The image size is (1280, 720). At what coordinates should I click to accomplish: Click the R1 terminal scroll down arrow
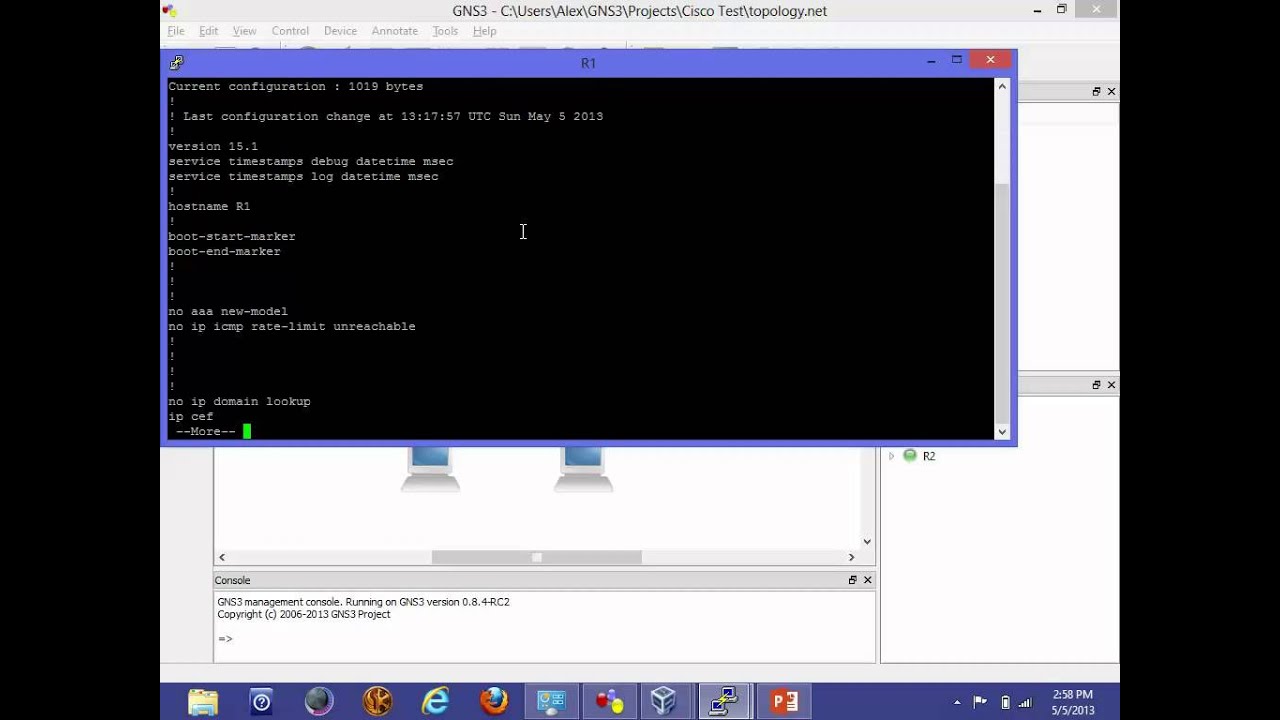coord(1002,432)
